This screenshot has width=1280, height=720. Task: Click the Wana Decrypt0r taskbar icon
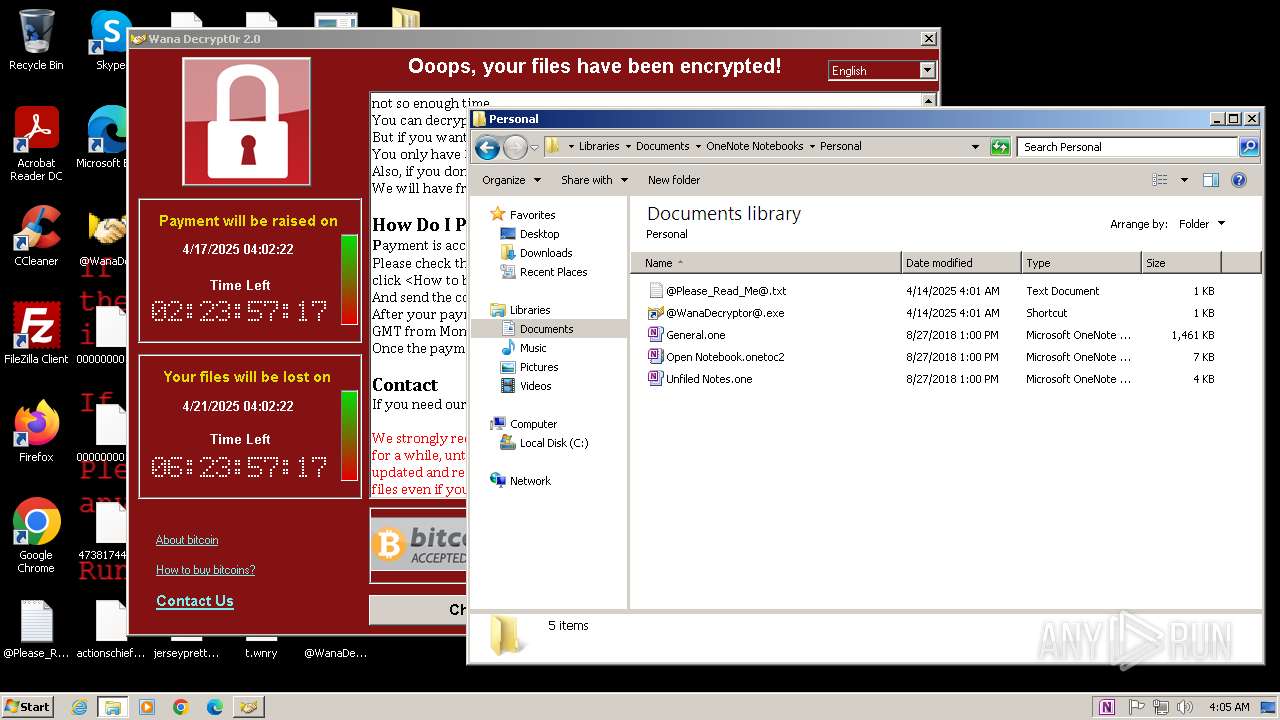[249, 707]
